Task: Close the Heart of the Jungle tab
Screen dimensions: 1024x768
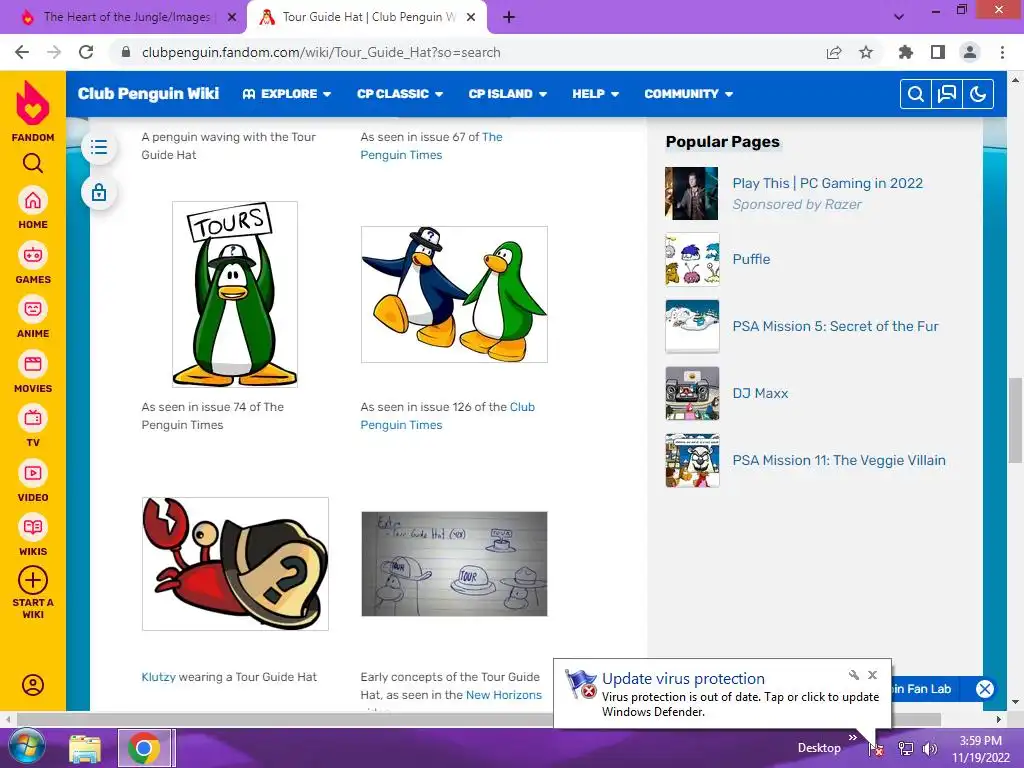Action: click(232, 17)
